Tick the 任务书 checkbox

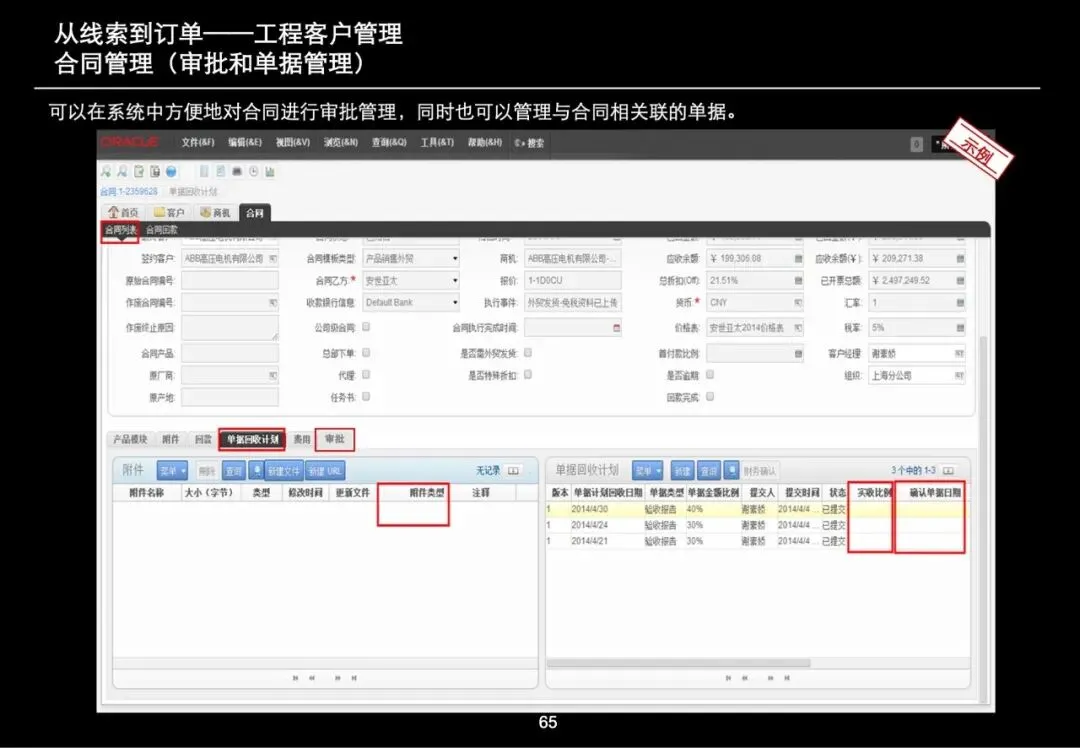click(x=366, y=396)
